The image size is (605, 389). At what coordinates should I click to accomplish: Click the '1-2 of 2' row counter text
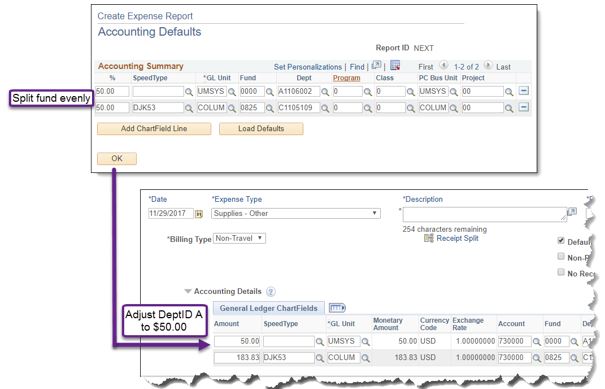(466, 67)
